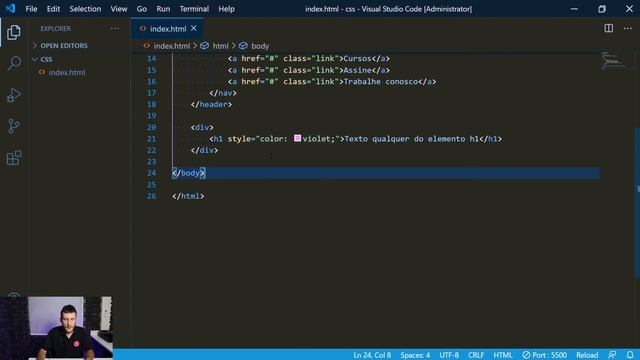Open the Run menu
This screenshot has width=640, height=360.
(x=163, y=9)
